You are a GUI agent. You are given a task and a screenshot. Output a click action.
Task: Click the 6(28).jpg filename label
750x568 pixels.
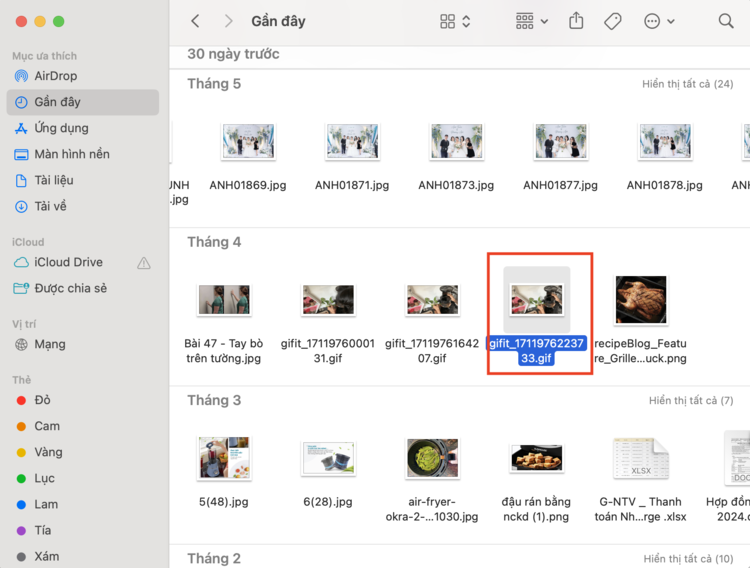point(328,502)
